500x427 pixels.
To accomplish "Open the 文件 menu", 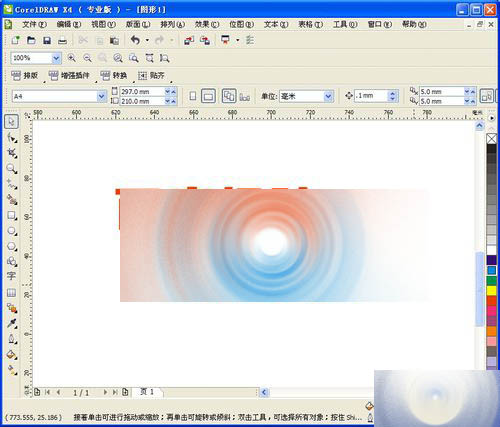I will click(x=34, y=24).
